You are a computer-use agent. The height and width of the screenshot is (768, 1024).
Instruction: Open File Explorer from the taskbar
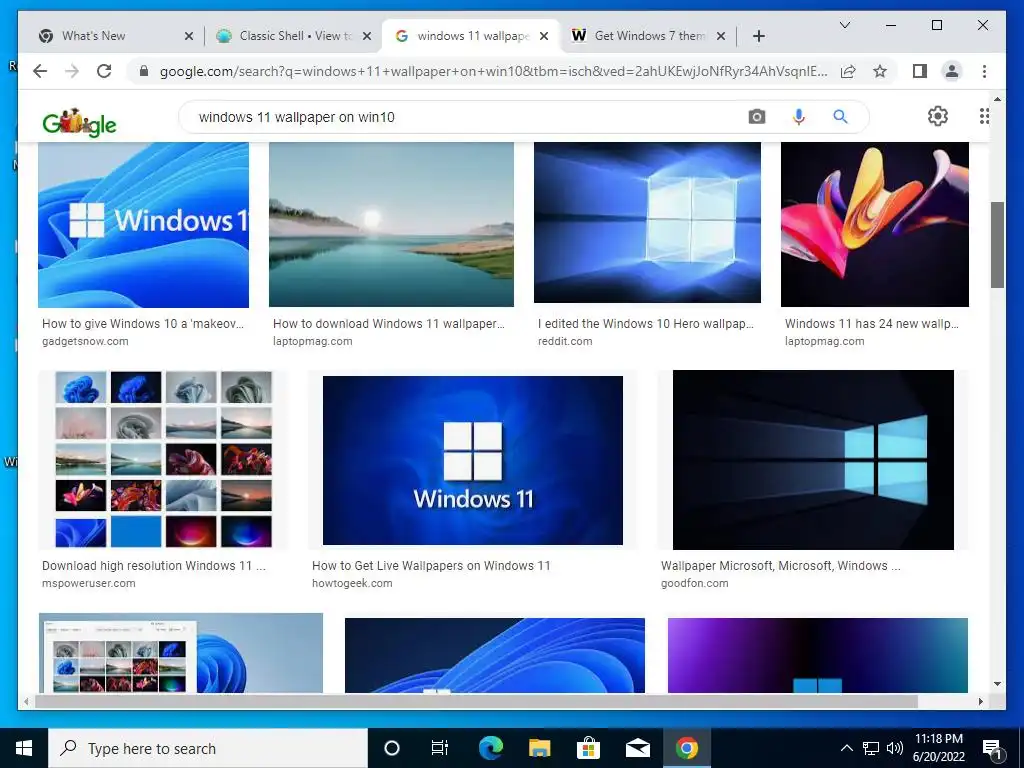[x=539, y=748]
